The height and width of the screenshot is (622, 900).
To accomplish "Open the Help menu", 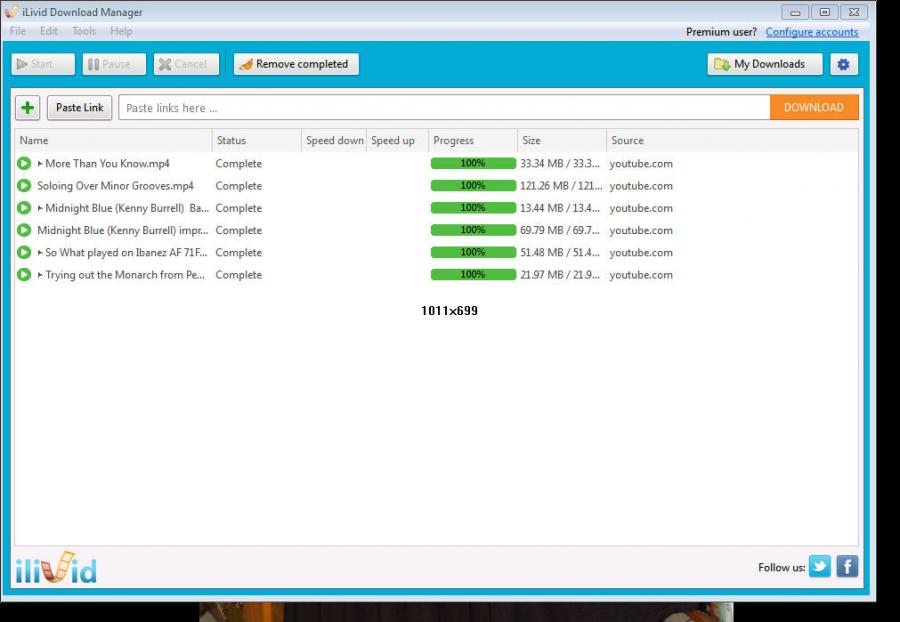I will pyautogui.click(x=121, y=31).
